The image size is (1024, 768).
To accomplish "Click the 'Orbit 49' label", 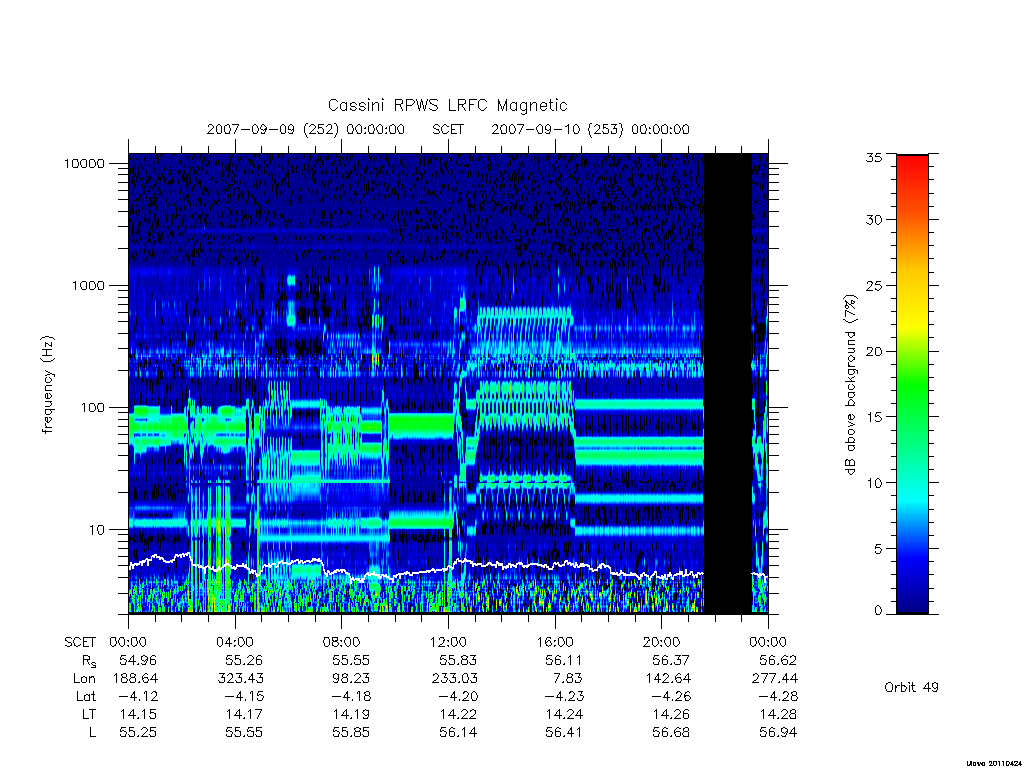I will 911,687.
